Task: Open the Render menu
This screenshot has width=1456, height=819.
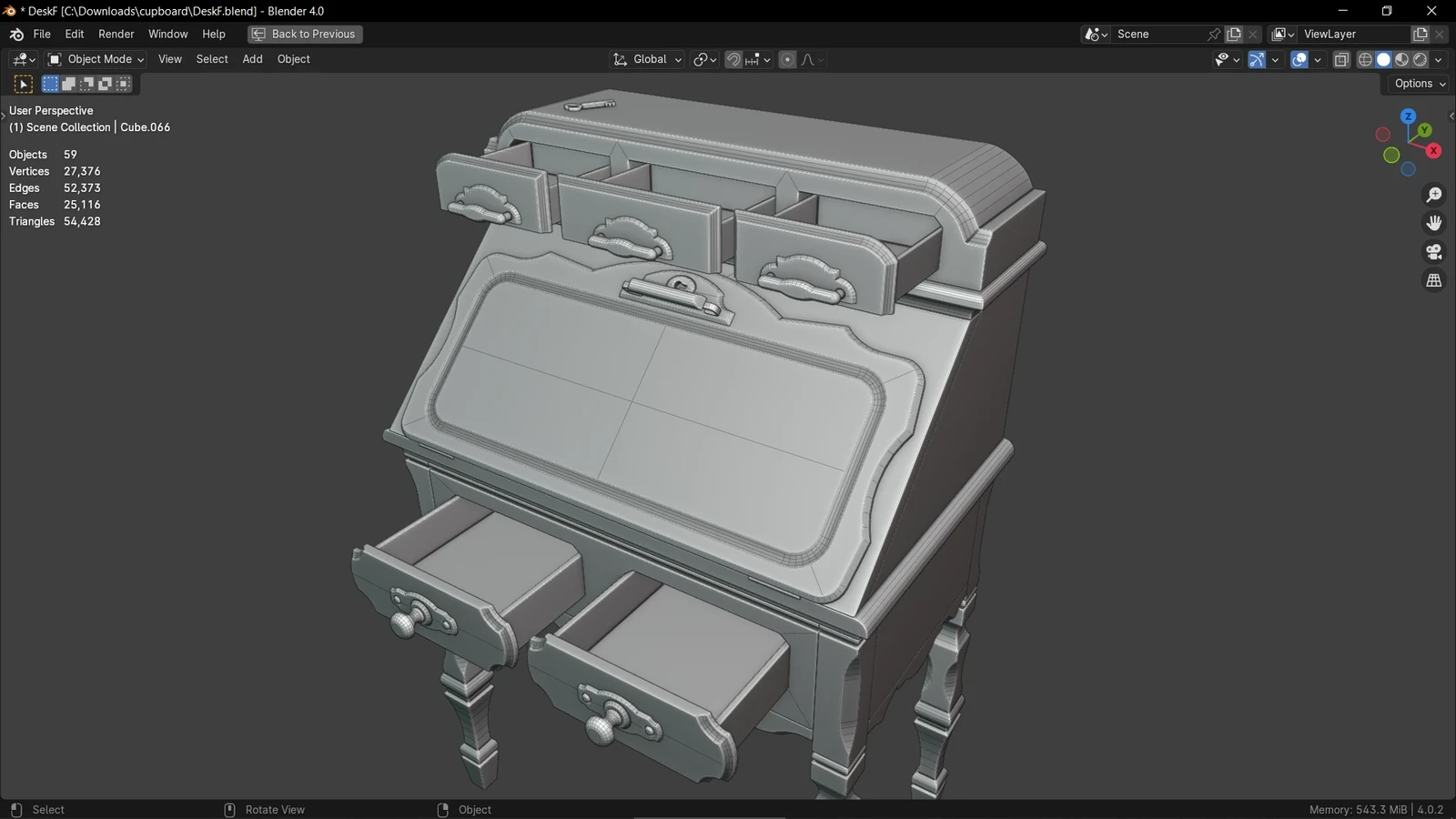Action: point(116,35)
